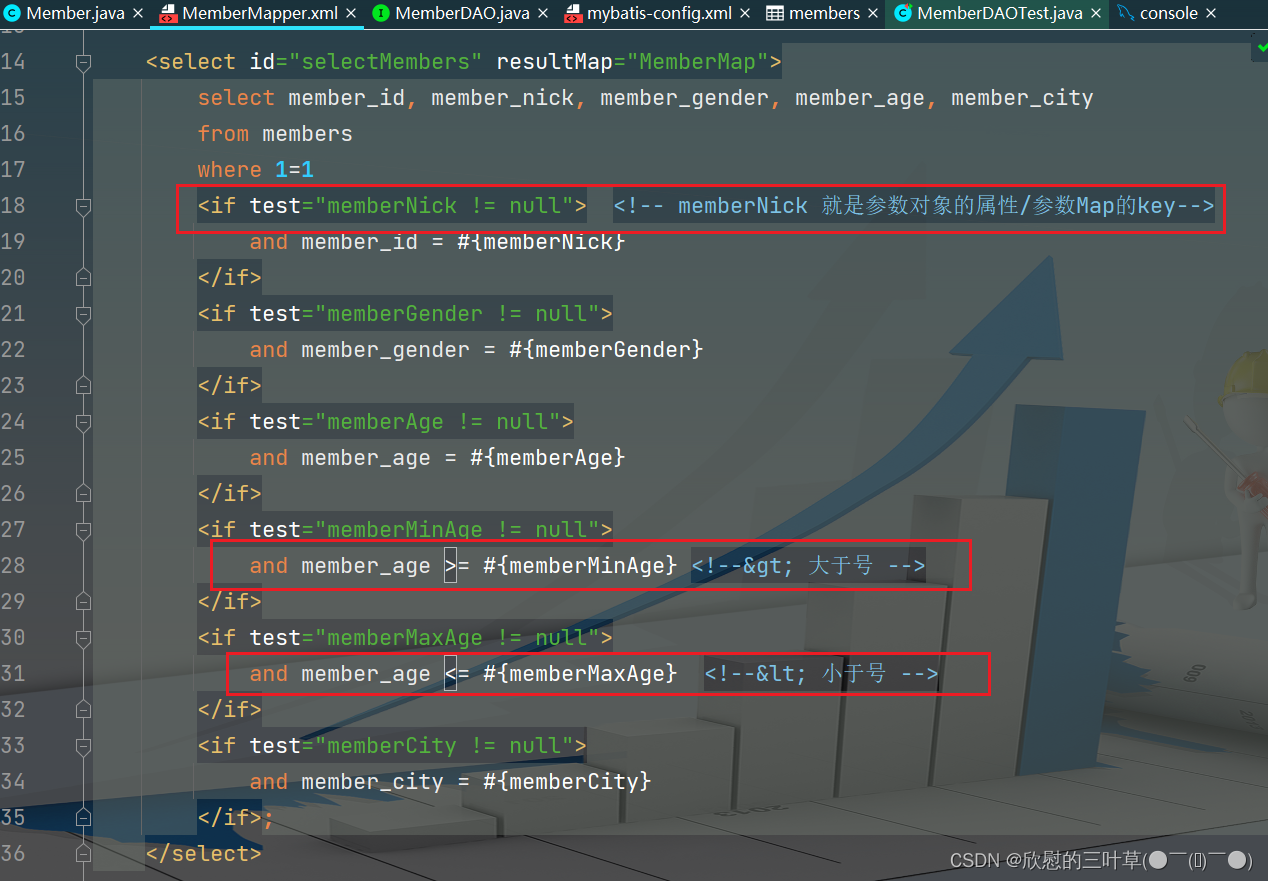Close the members table tab
This screenshot has height=881, width=1268.
(873, 14)
